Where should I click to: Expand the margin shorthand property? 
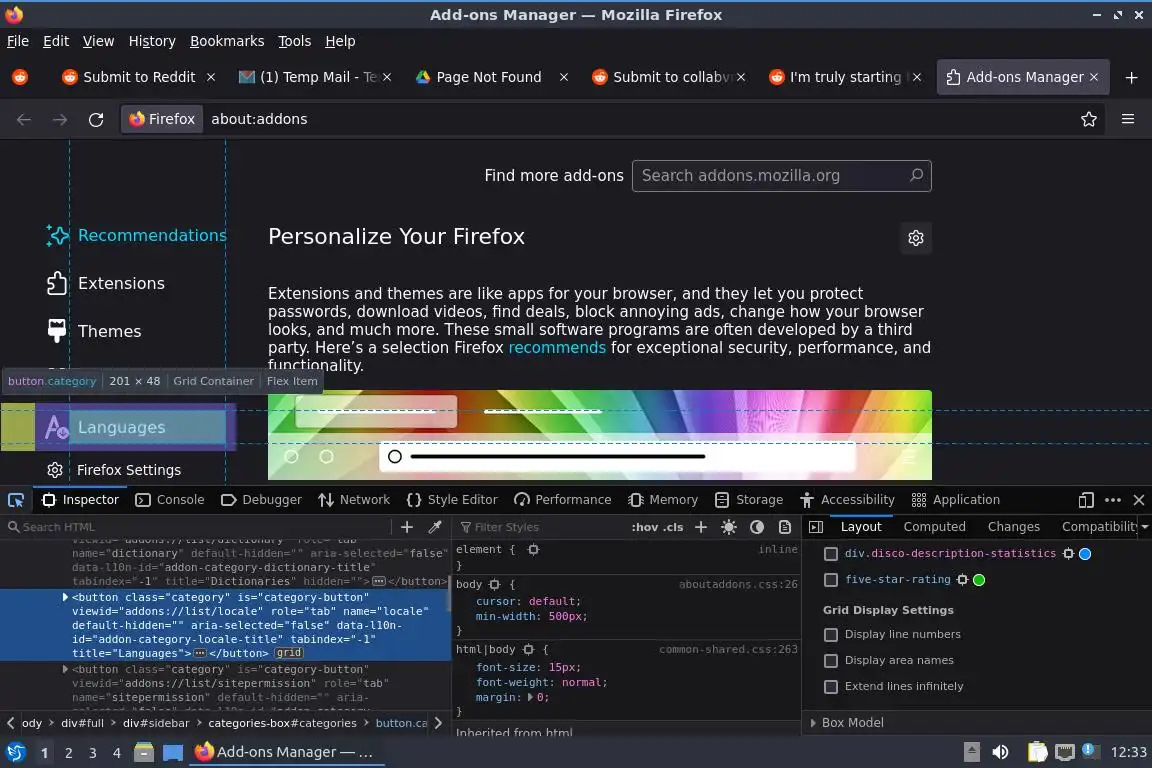pyautogui.click(x=530, y=697)
